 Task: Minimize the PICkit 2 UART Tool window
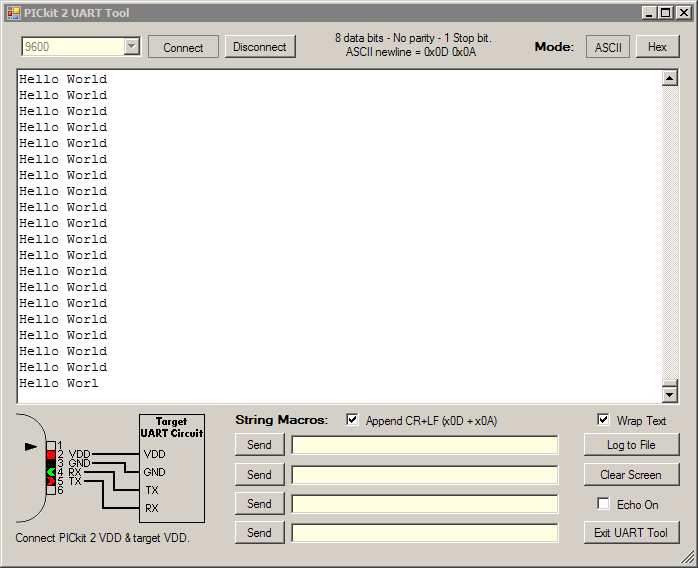point(649,12)
